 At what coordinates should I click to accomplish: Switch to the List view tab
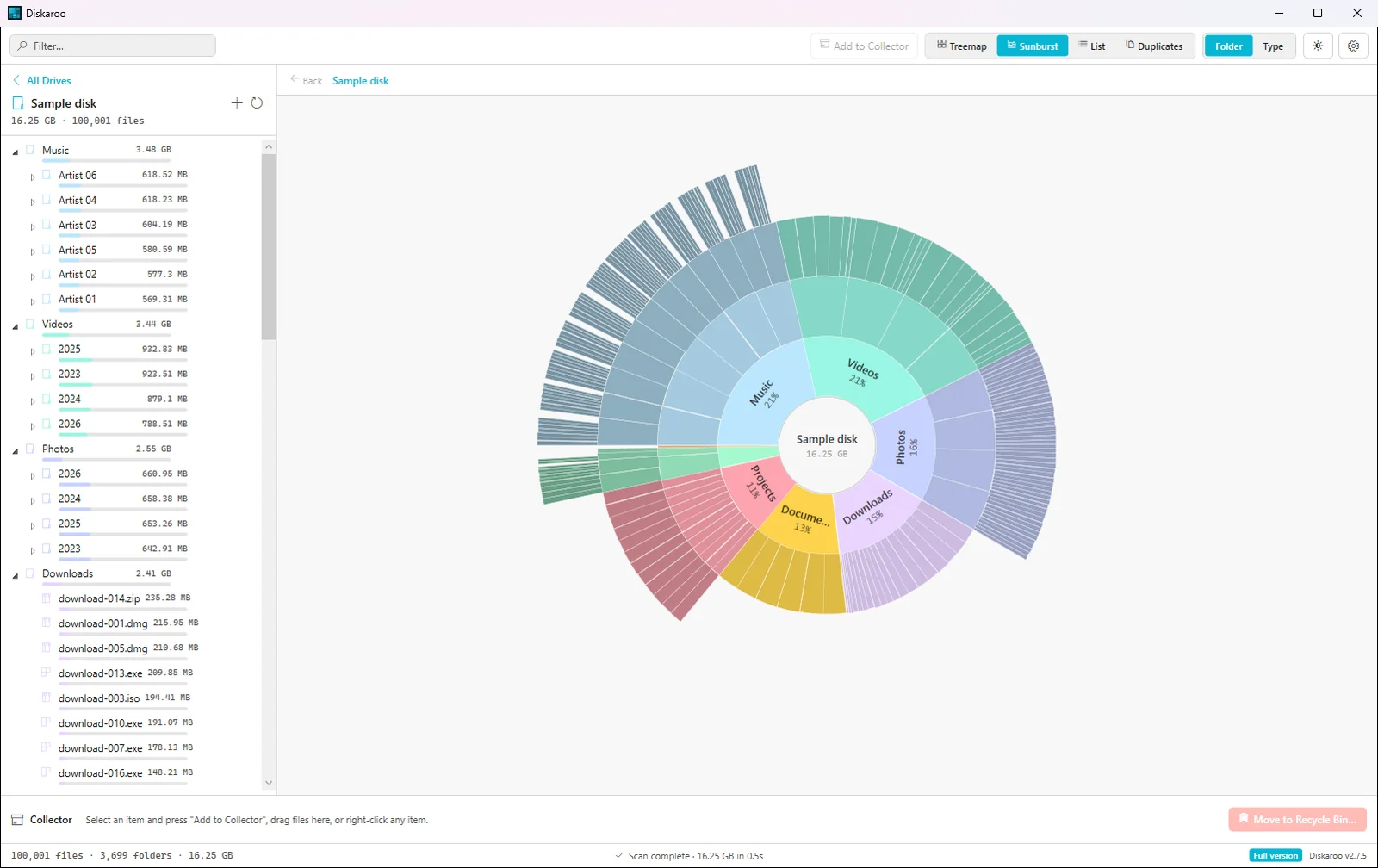click(1092, 46)
